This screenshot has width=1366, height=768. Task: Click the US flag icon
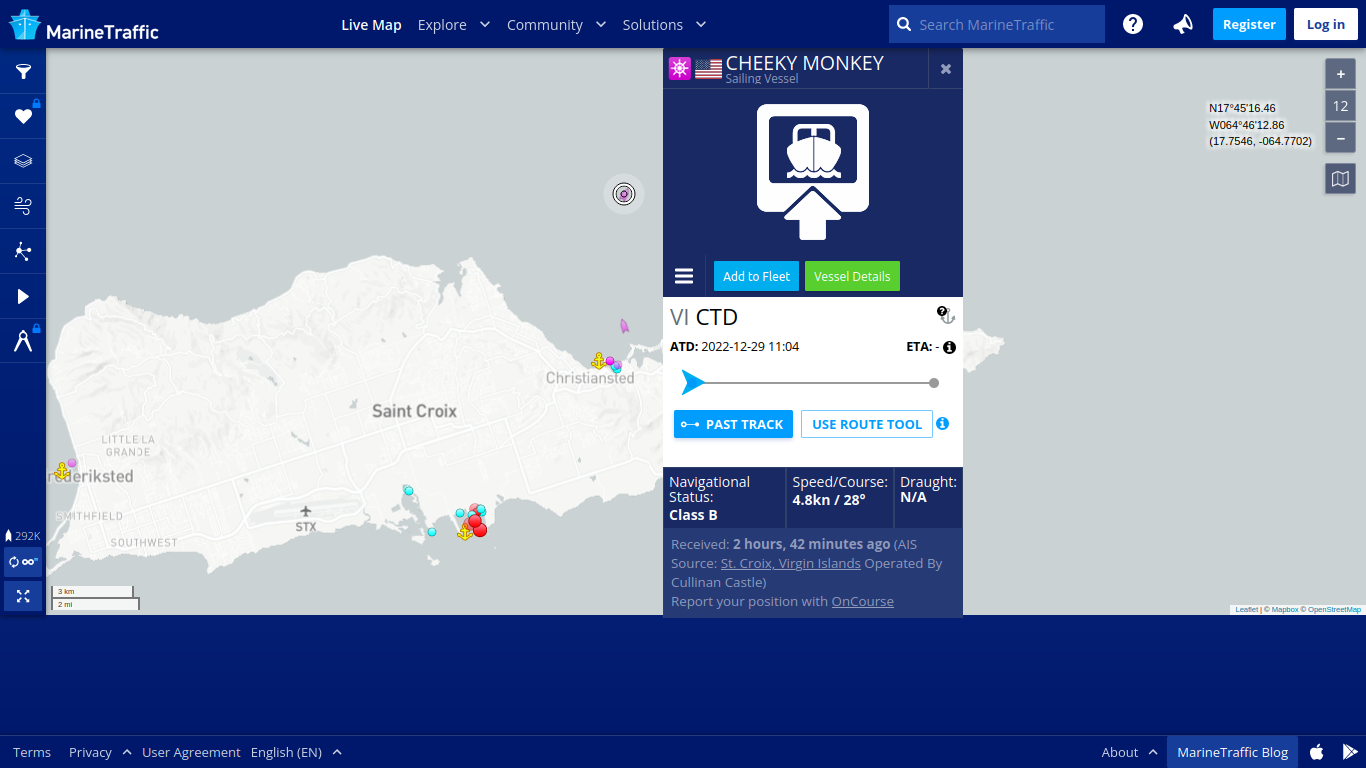click(708, 69)
